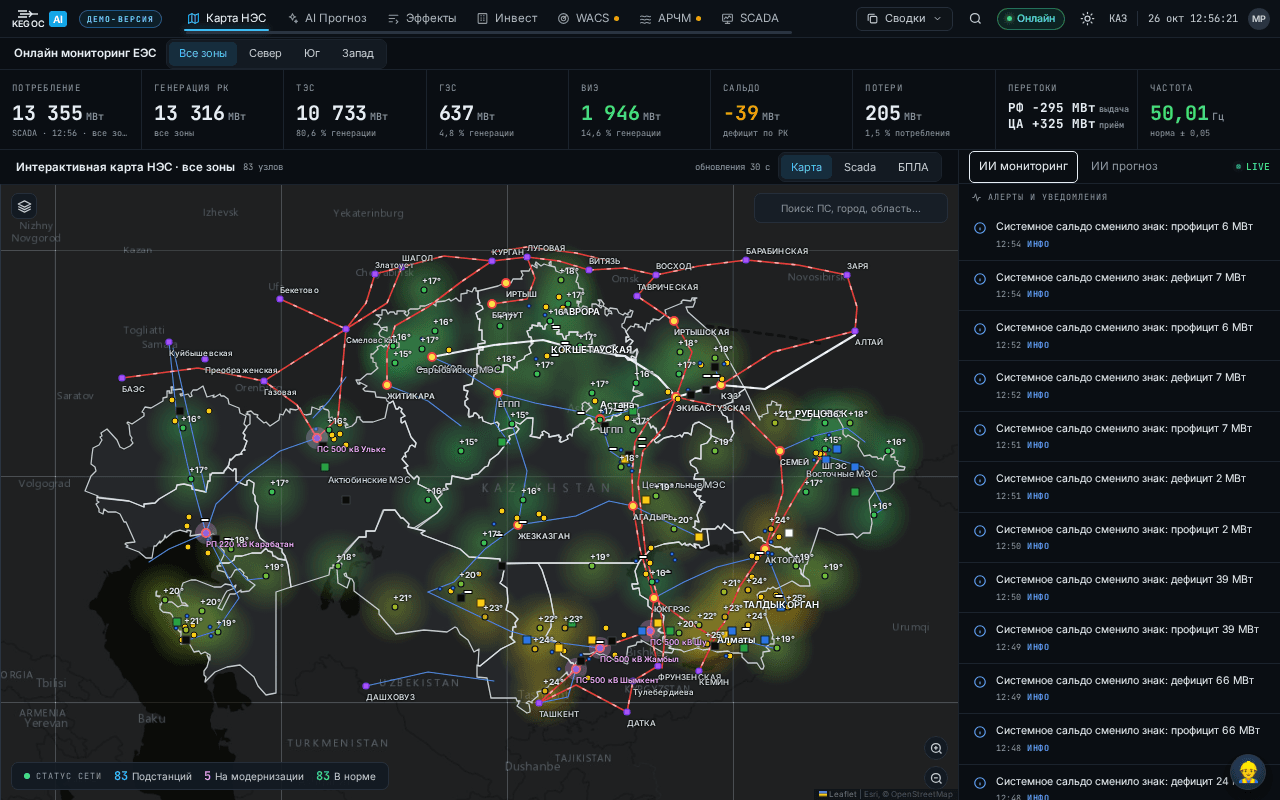
Task: Switch to the WACS tab
Action: [x=588, y=18]
